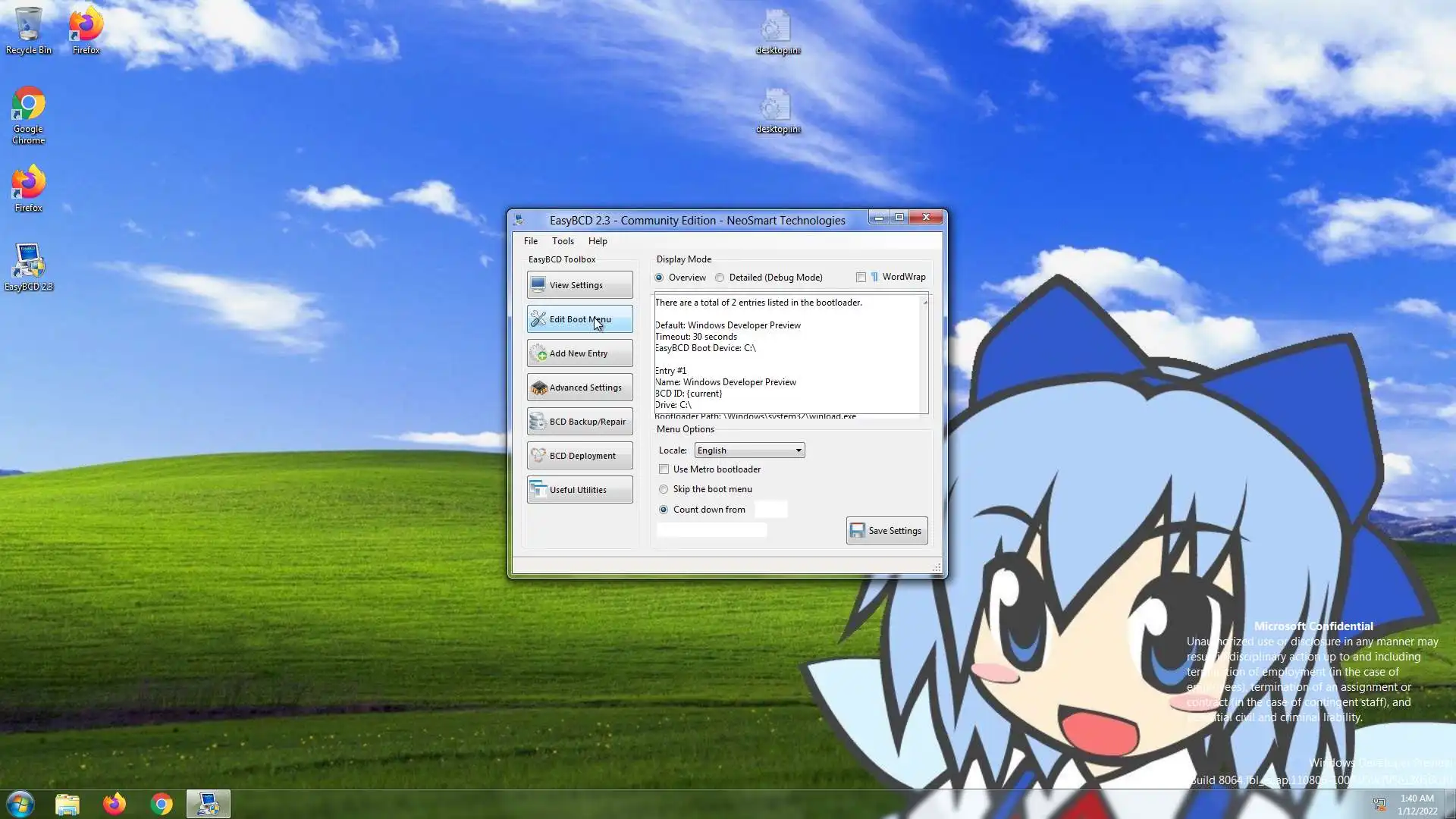Viewport: 1456px width, 819px height.
Task: Select Skip the boot menu option
Action: pos(664,489)
